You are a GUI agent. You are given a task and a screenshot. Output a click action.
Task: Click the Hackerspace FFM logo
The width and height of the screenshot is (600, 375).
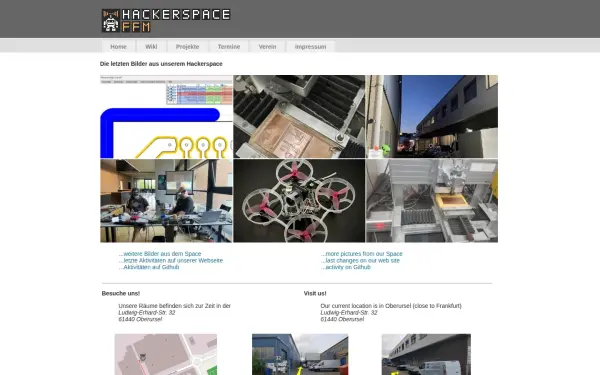(x=166, y=20)
